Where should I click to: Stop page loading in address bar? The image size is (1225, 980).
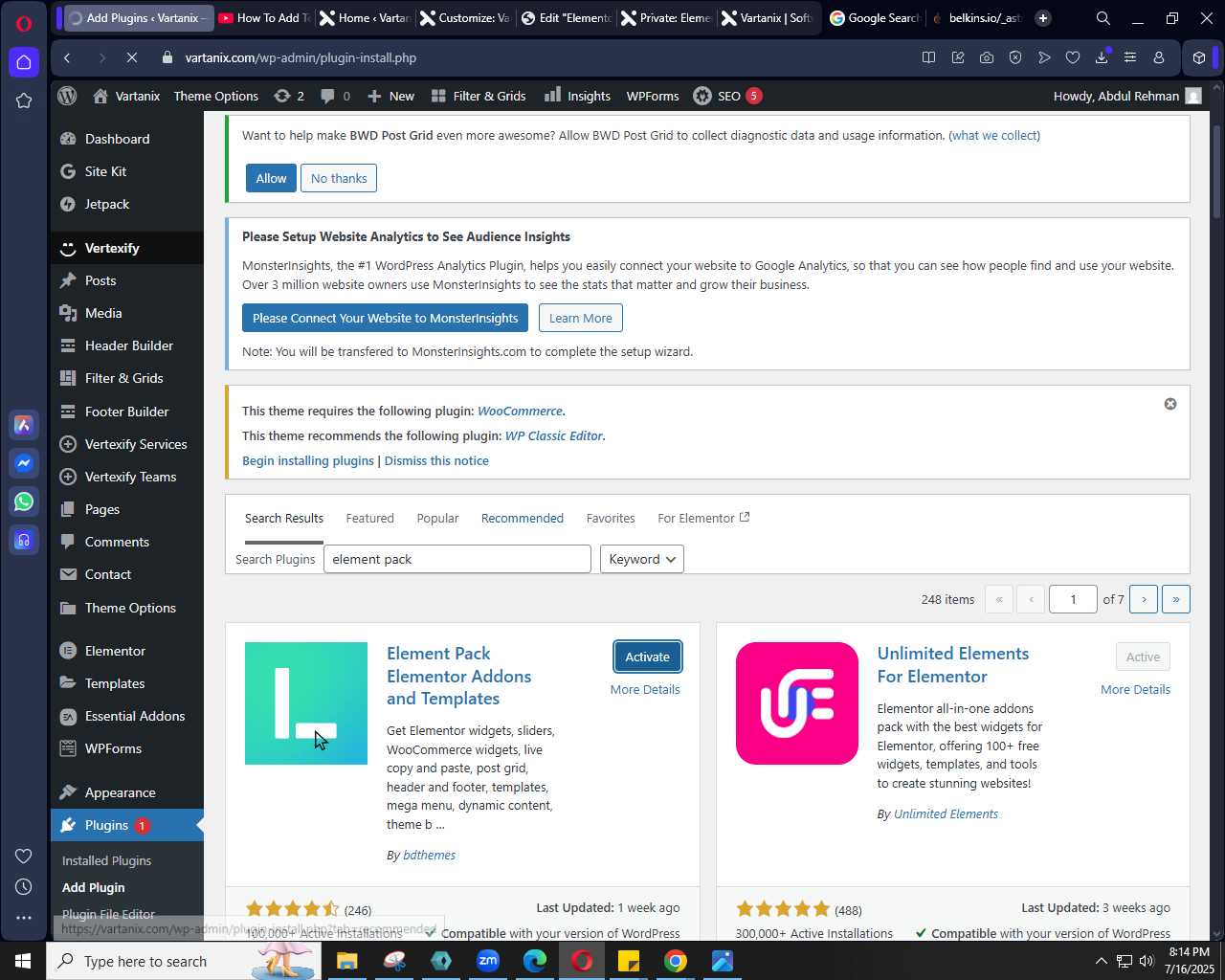132,57
